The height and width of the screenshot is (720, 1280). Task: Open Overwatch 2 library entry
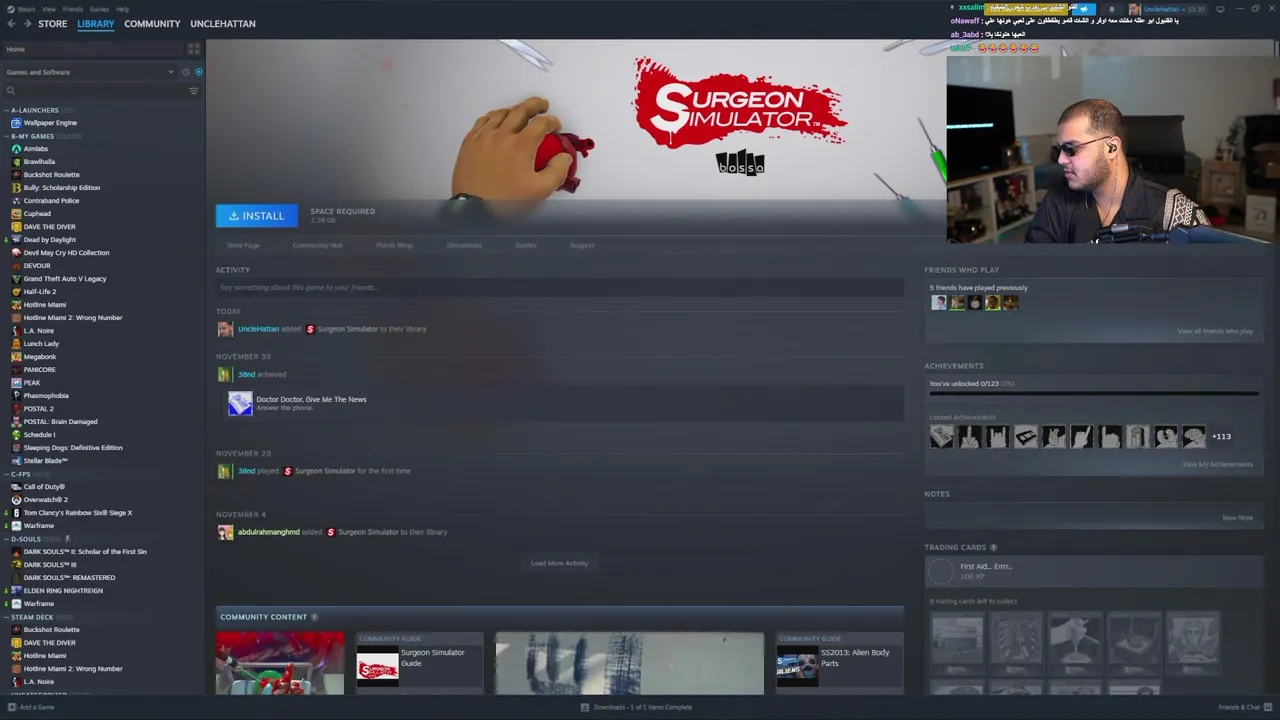pyautogui.click(x=45, y=500)
